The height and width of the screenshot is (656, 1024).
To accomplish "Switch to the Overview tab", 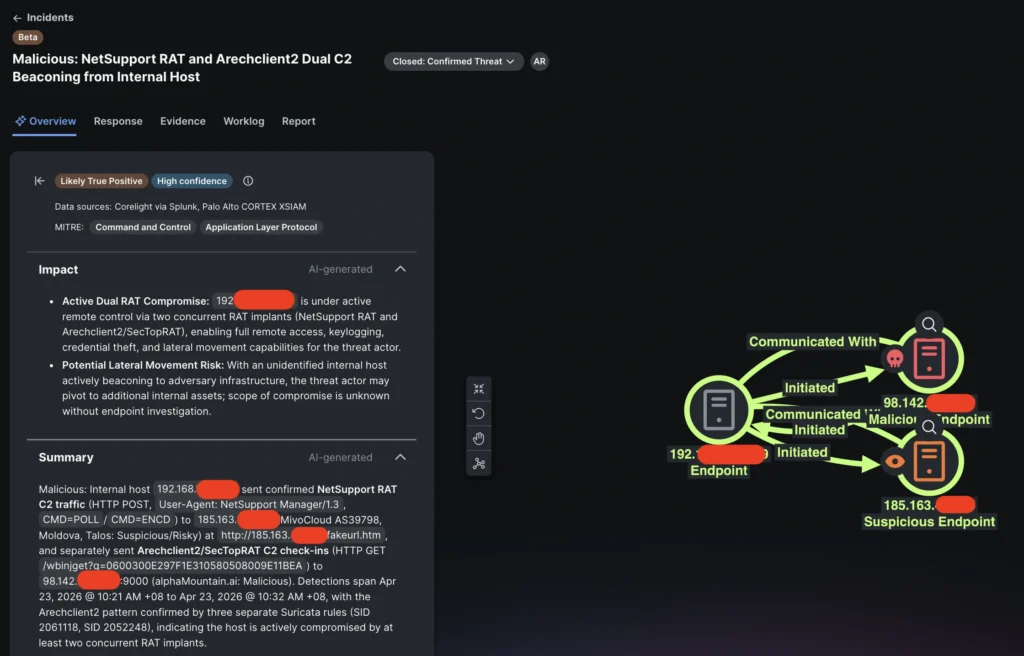I will pos(45,121).
